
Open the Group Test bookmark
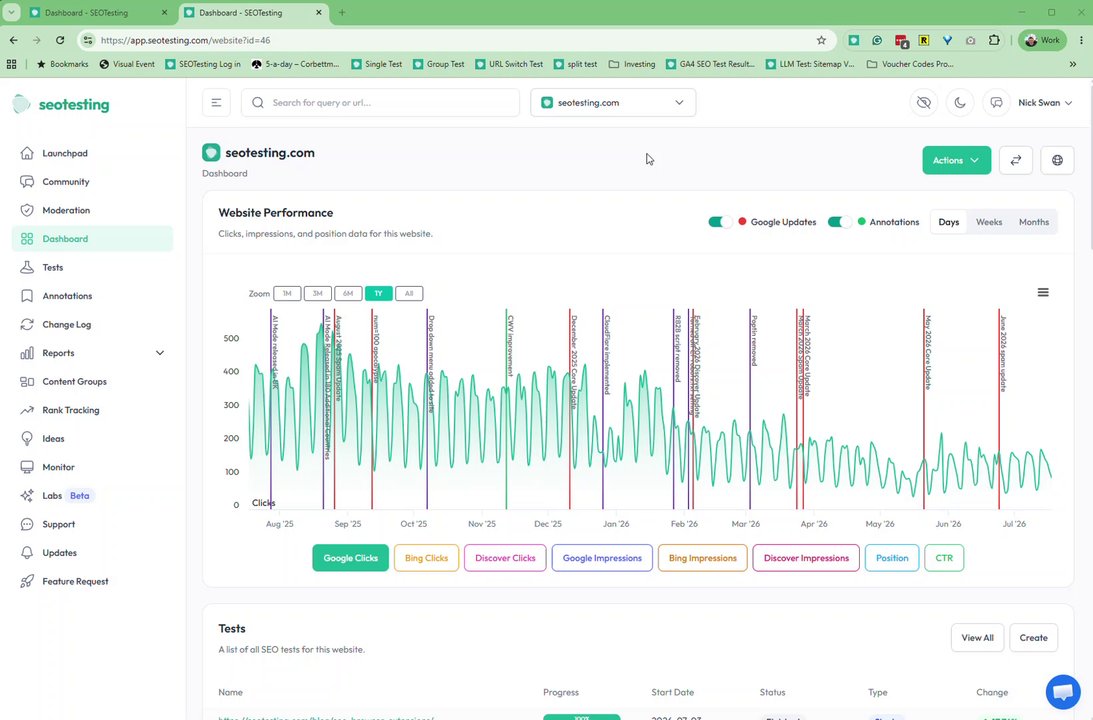(438, 64)
